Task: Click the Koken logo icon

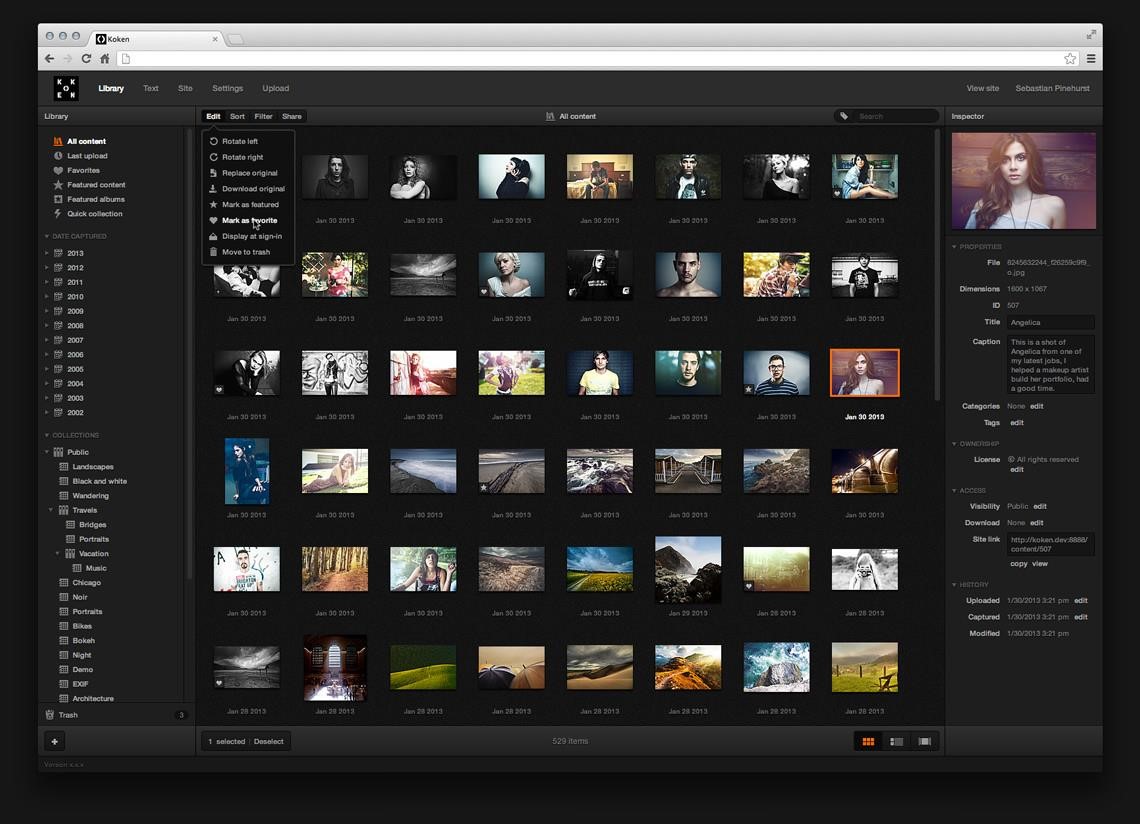Action: (66, 88)
